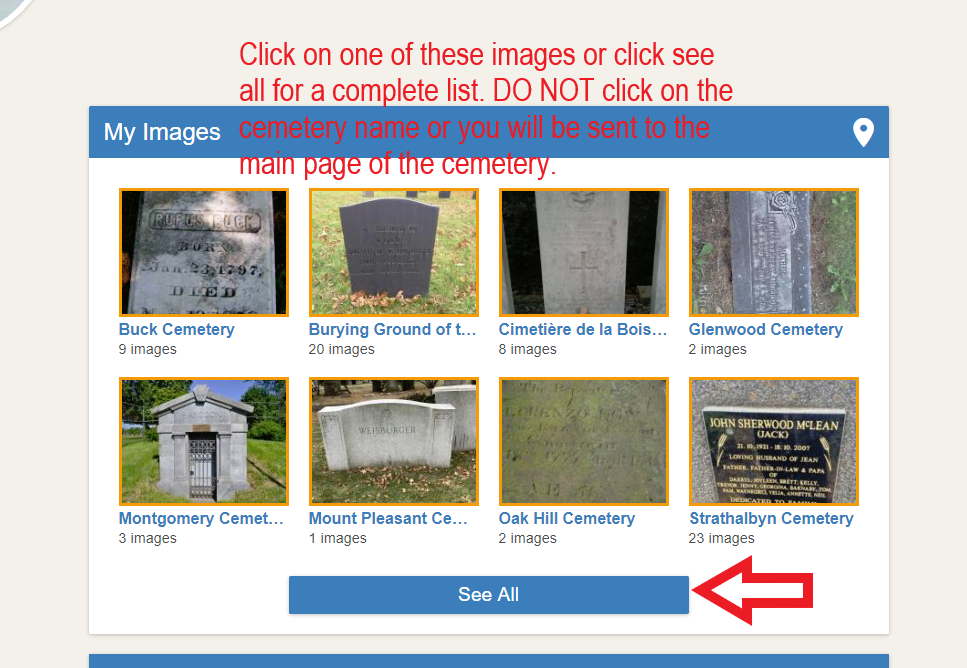Open the Glenwood Cemetery image thumbnail

click(773, 252)
